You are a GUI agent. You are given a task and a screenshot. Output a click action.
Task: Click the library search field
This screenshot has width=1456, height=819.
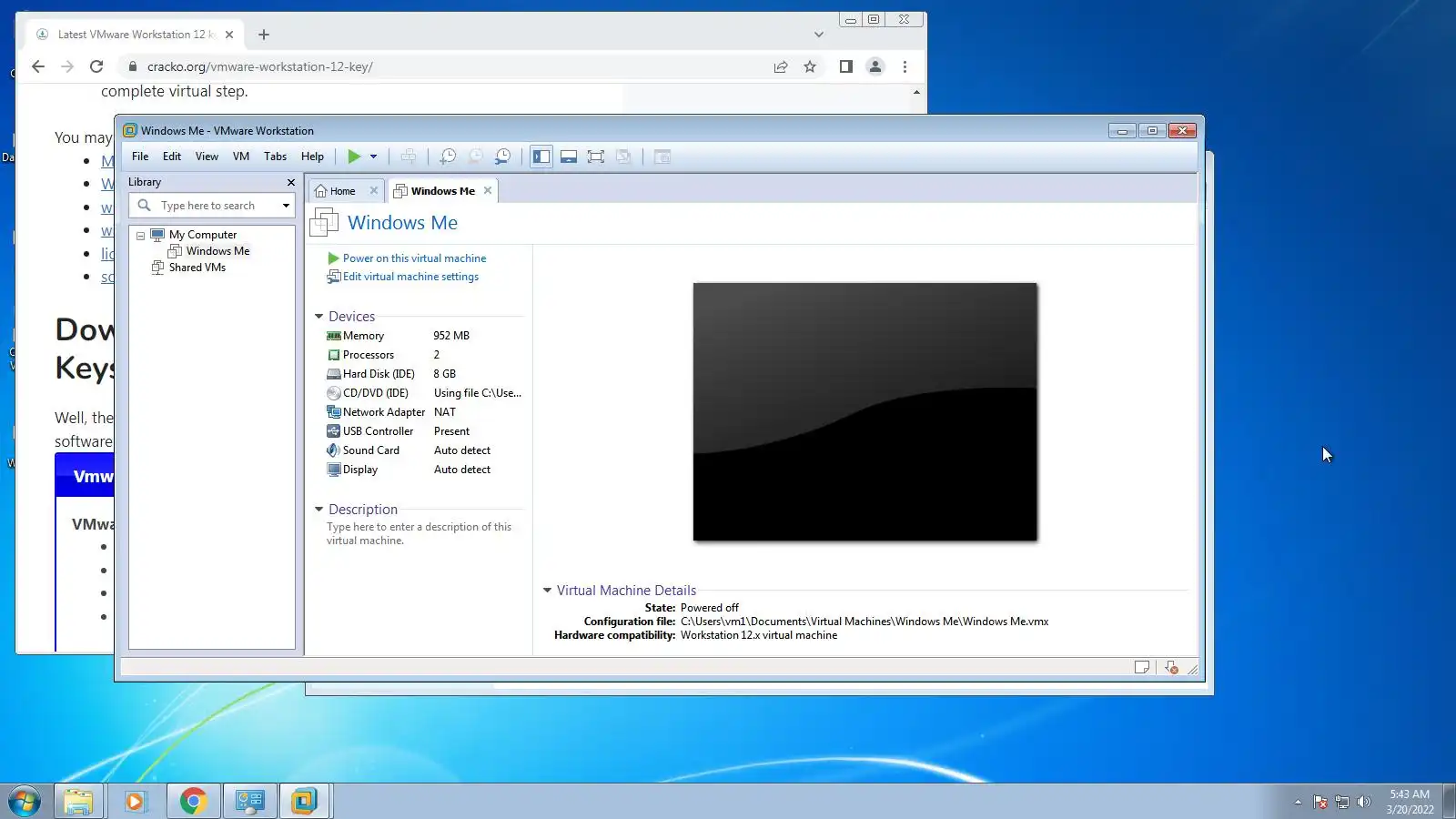click(212, 206)
